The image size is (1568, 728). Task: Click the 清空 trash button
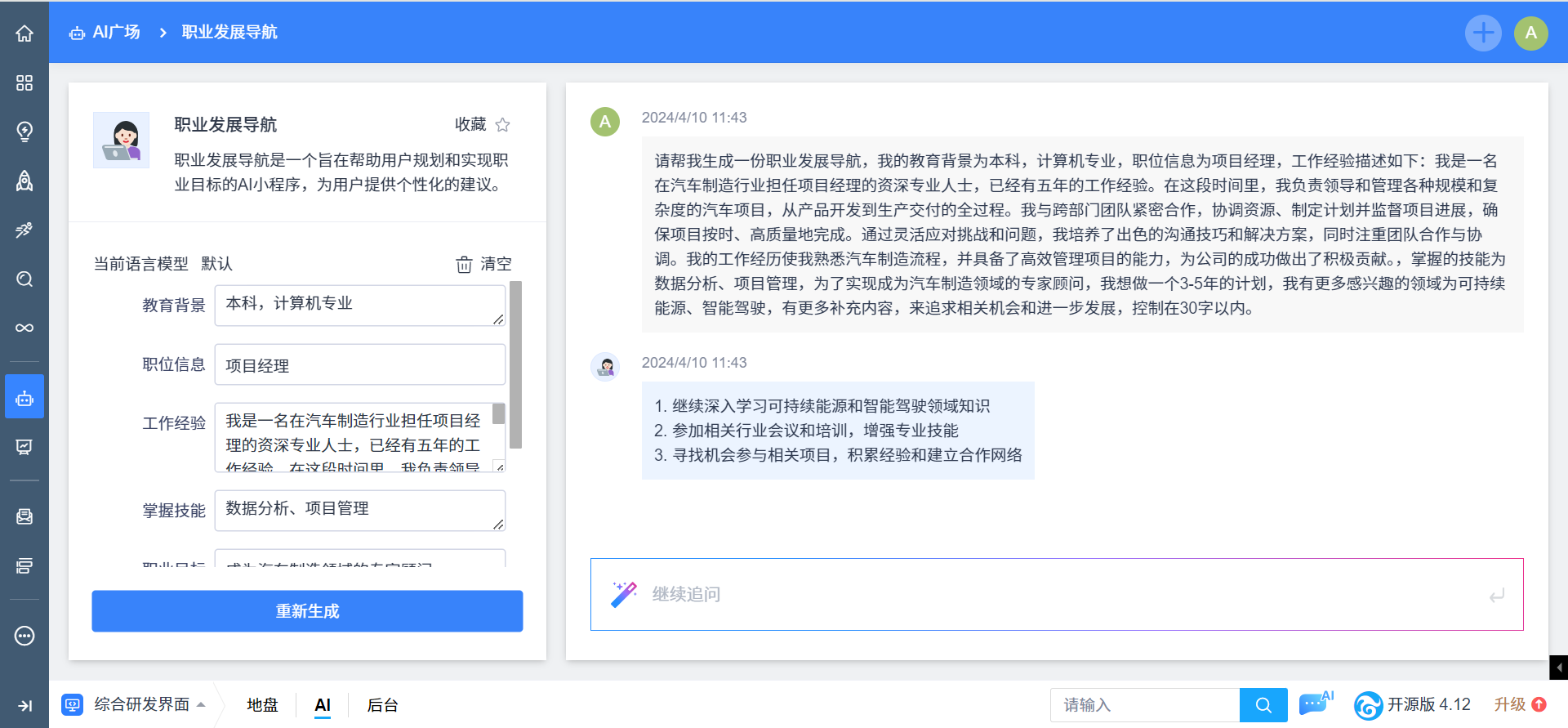tap(484, 264)
